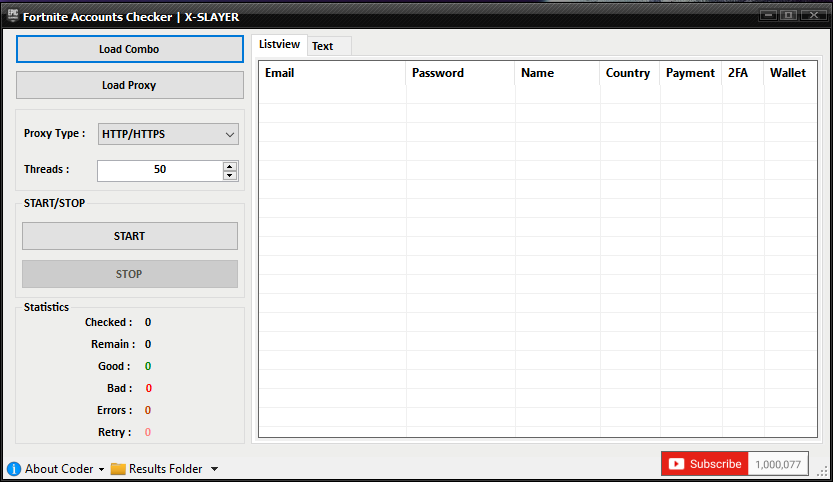Click the Retry count value
The height and width of the screenshot is (482, 833).
coord(148,433)
